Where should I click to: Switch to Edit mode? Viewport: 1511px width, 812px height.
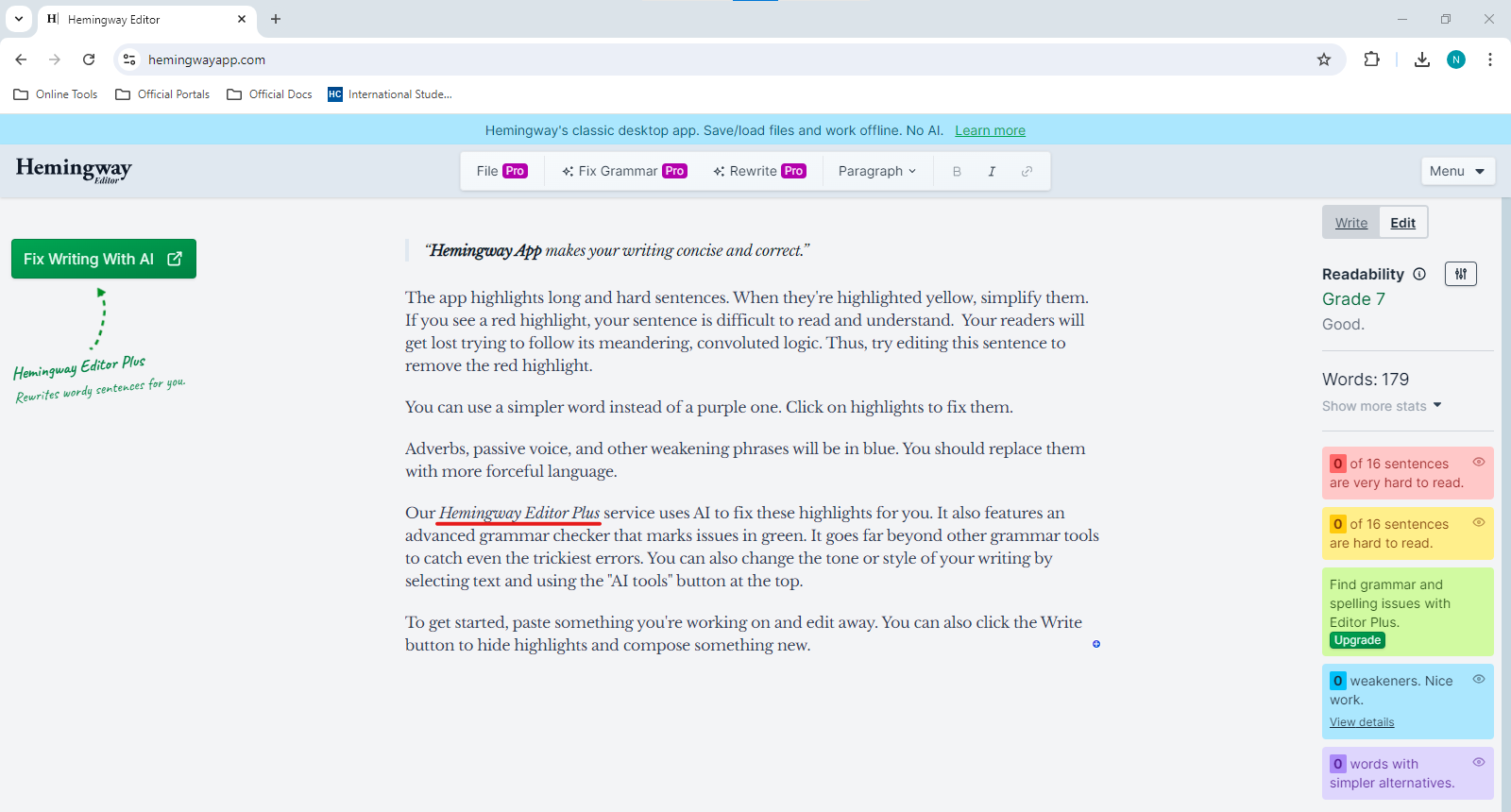pyautogui.click(x=1402, y=223)
